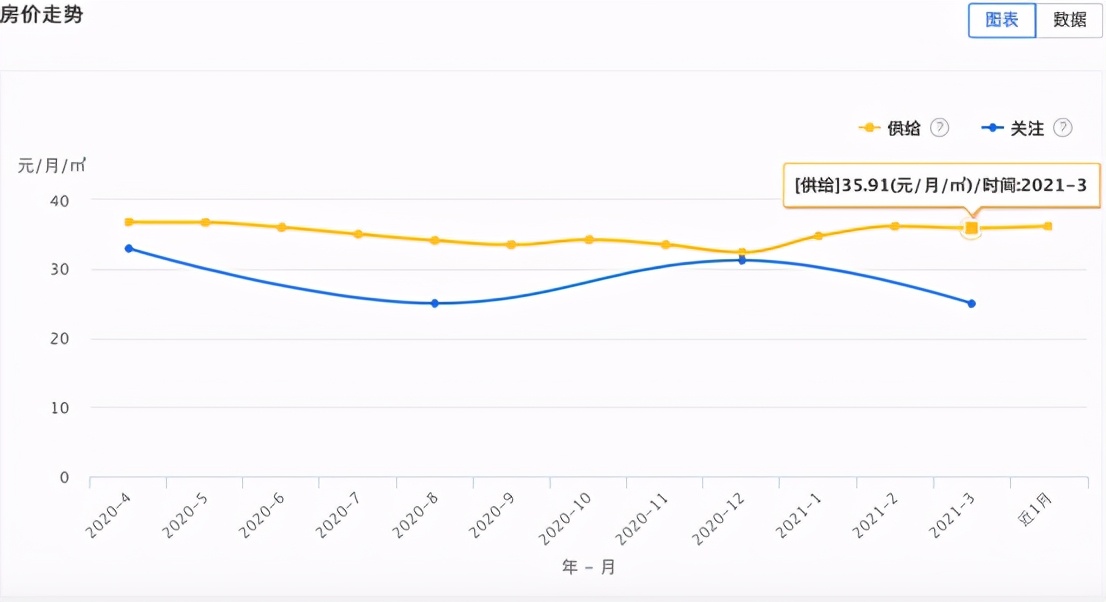Click help icon next to 关注 legend

click(1063, 128)
